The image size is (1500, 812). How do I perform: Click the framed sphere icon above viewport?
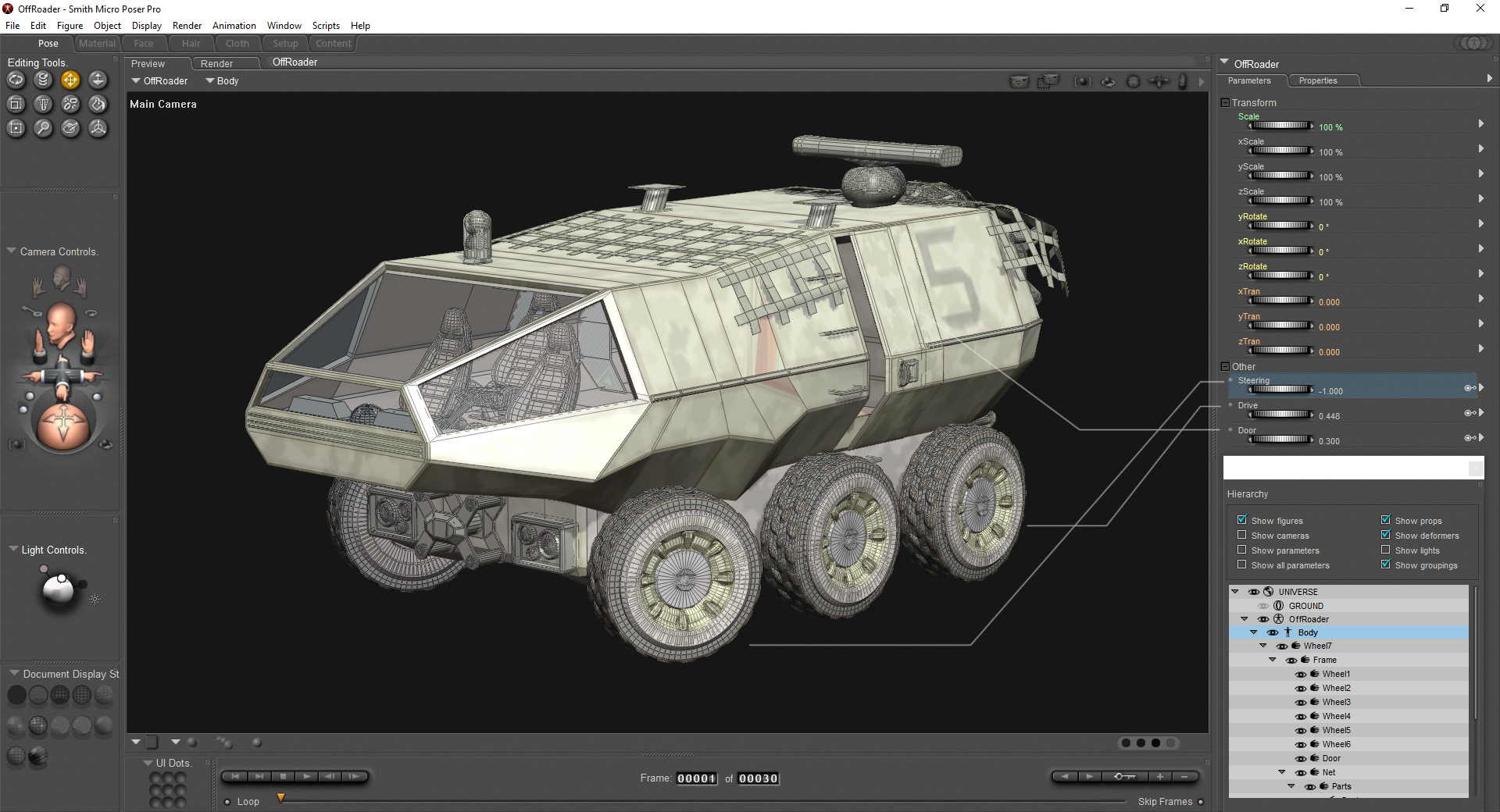pyautogui.click(x=1082, y=81)
